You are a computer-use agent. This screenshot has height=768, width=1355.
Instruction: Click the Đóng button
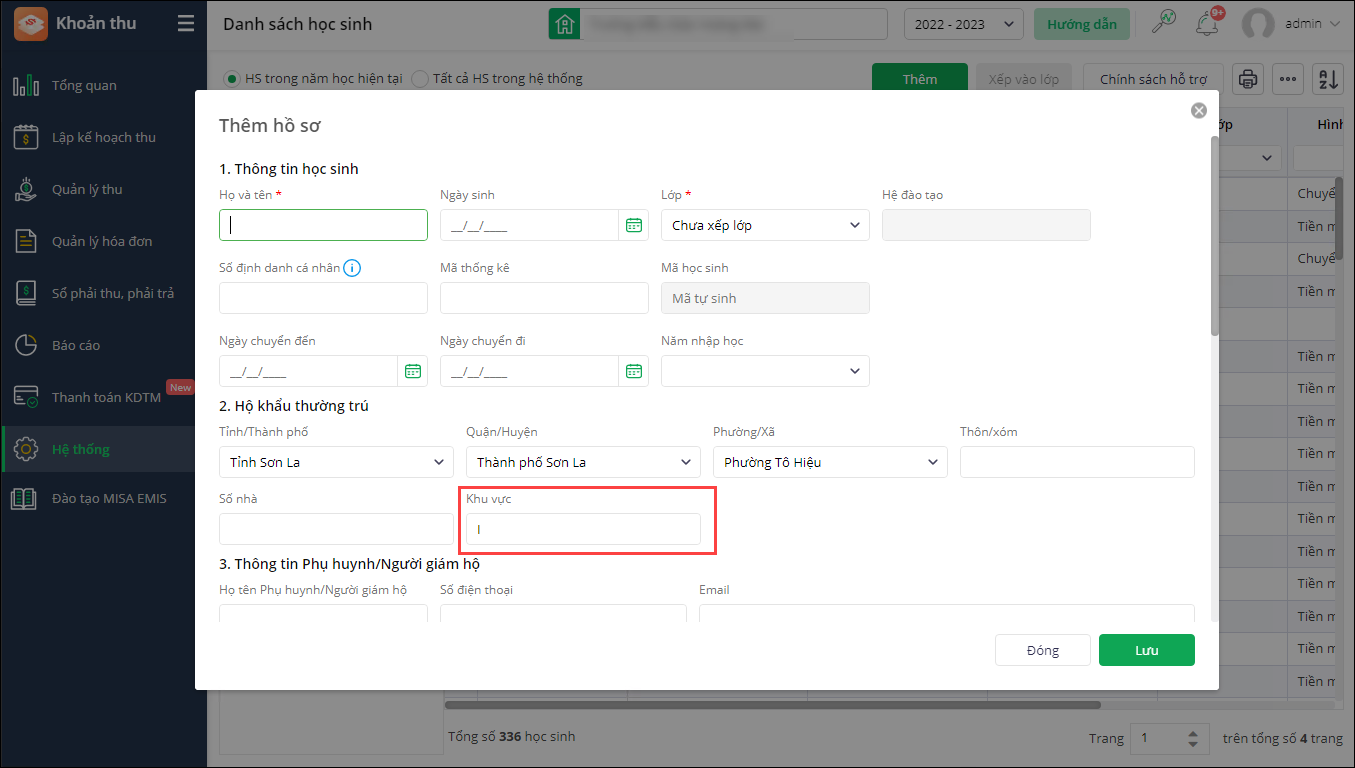pyautogui.click(x=1042, y=650)
